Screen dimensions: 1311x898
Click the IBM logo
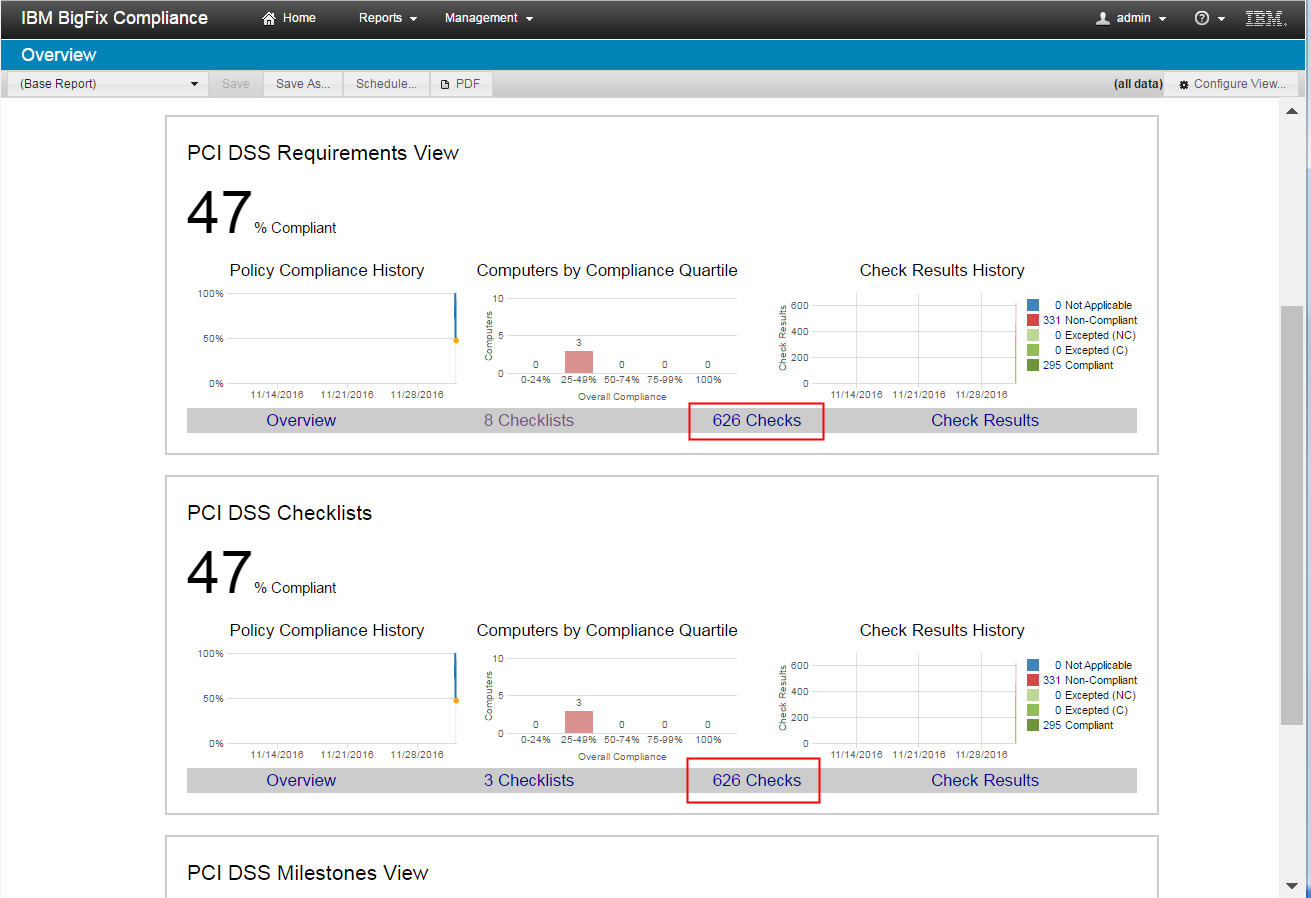(1266, 18)
